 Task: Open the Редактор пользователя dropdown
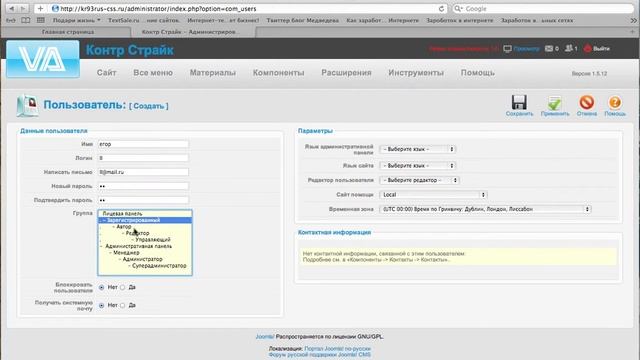420,180
